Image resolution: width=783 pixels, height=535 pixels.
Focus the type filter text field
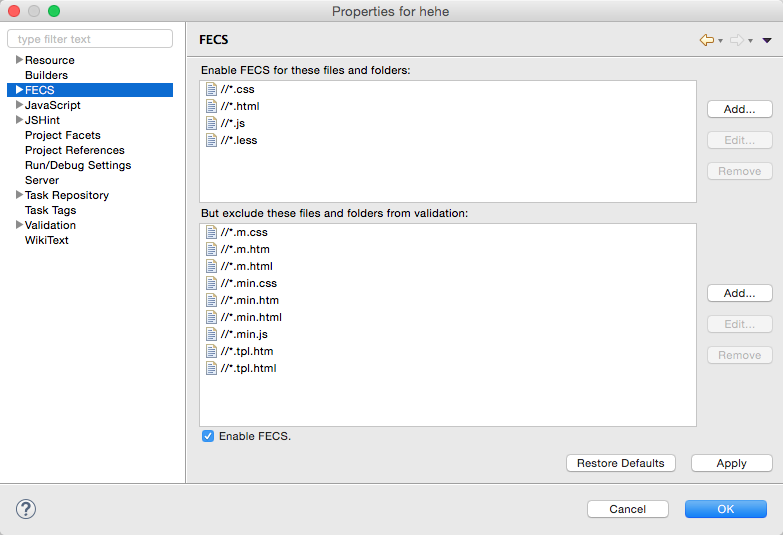90,39
